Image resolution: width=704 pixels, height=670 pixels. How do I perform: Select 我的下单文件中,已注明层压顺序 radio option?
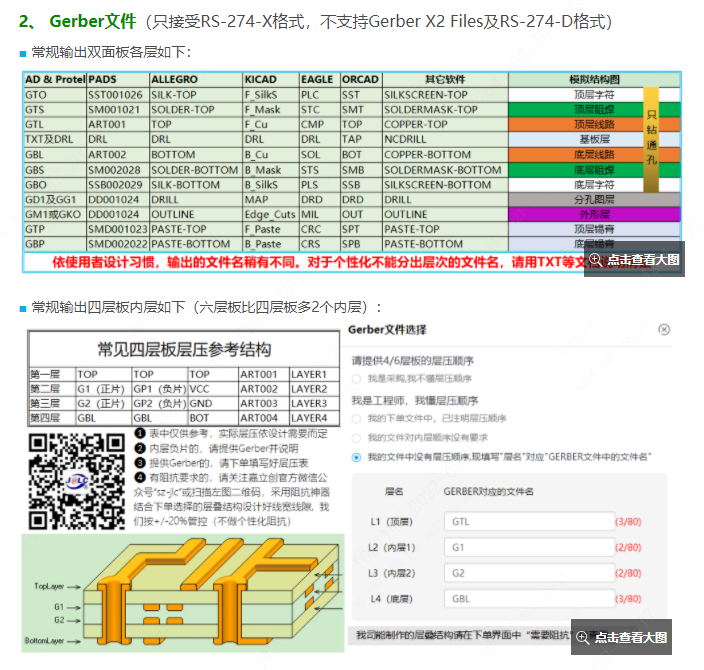click(357, 418)
